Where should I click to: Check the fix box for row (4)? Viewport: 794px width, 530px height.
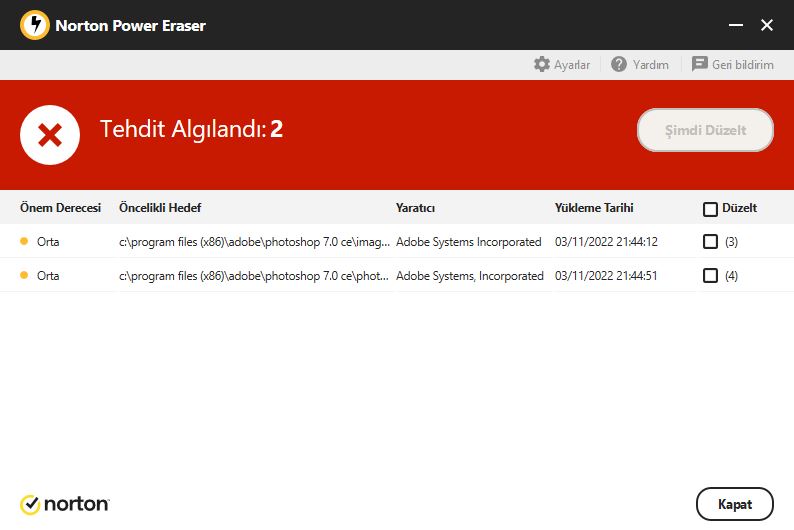pyautogui.click(x=710, y=275)
